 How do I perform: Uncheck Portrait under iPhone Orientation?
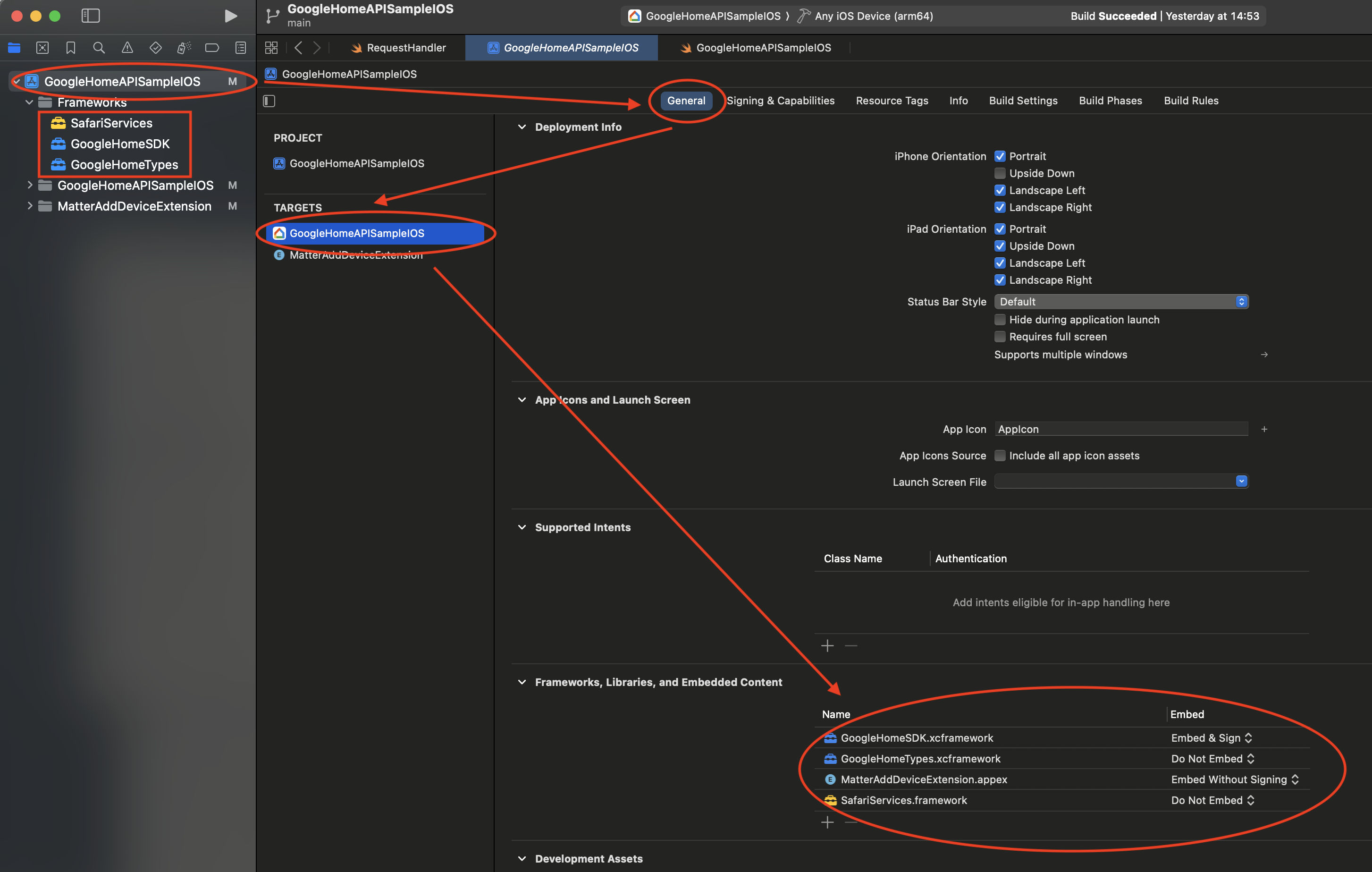(1001, 156)
